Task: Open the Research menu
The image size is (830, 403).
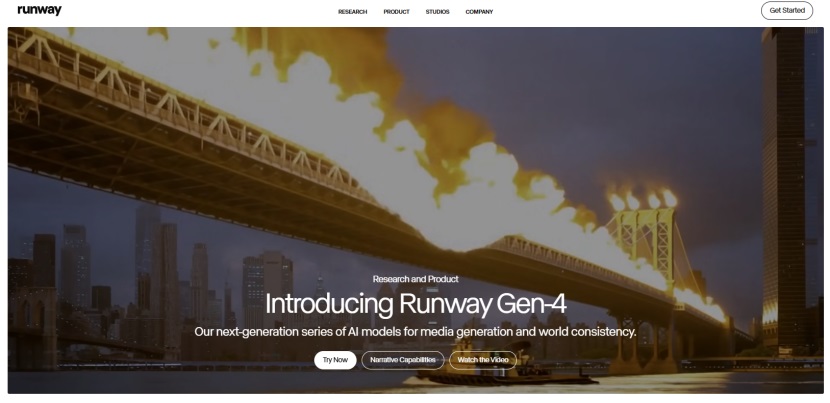Action: coord(352,12)
